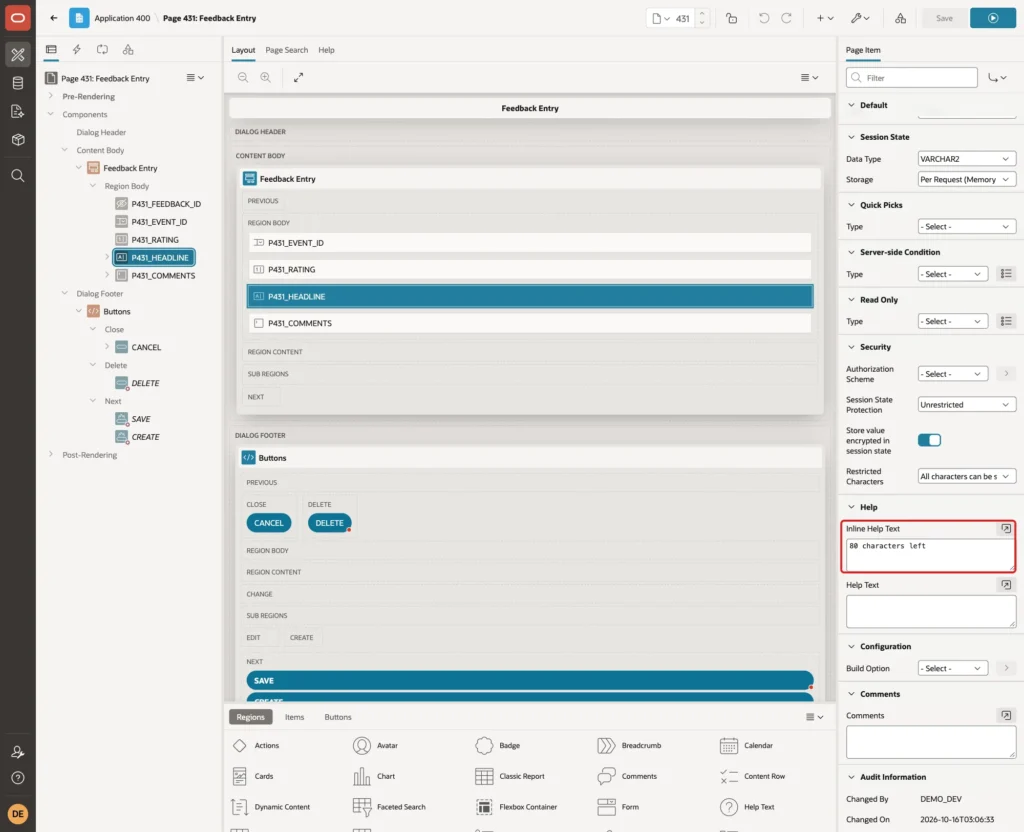
Task: Click the search magnifier in the sidebar
Action: tap(18, 176)
